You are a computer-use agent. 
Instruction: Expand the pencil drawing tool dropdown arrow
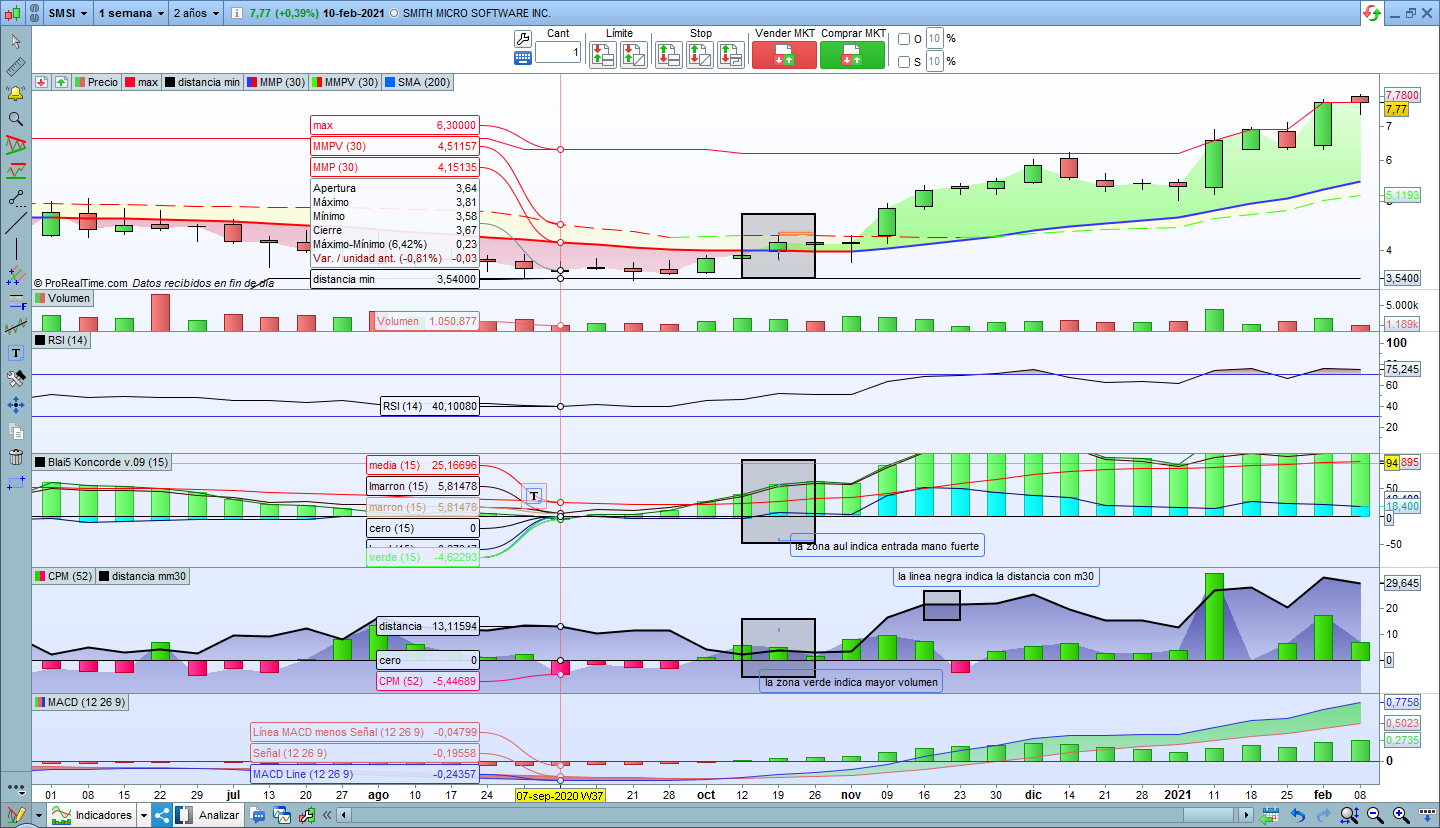[38, 815]
